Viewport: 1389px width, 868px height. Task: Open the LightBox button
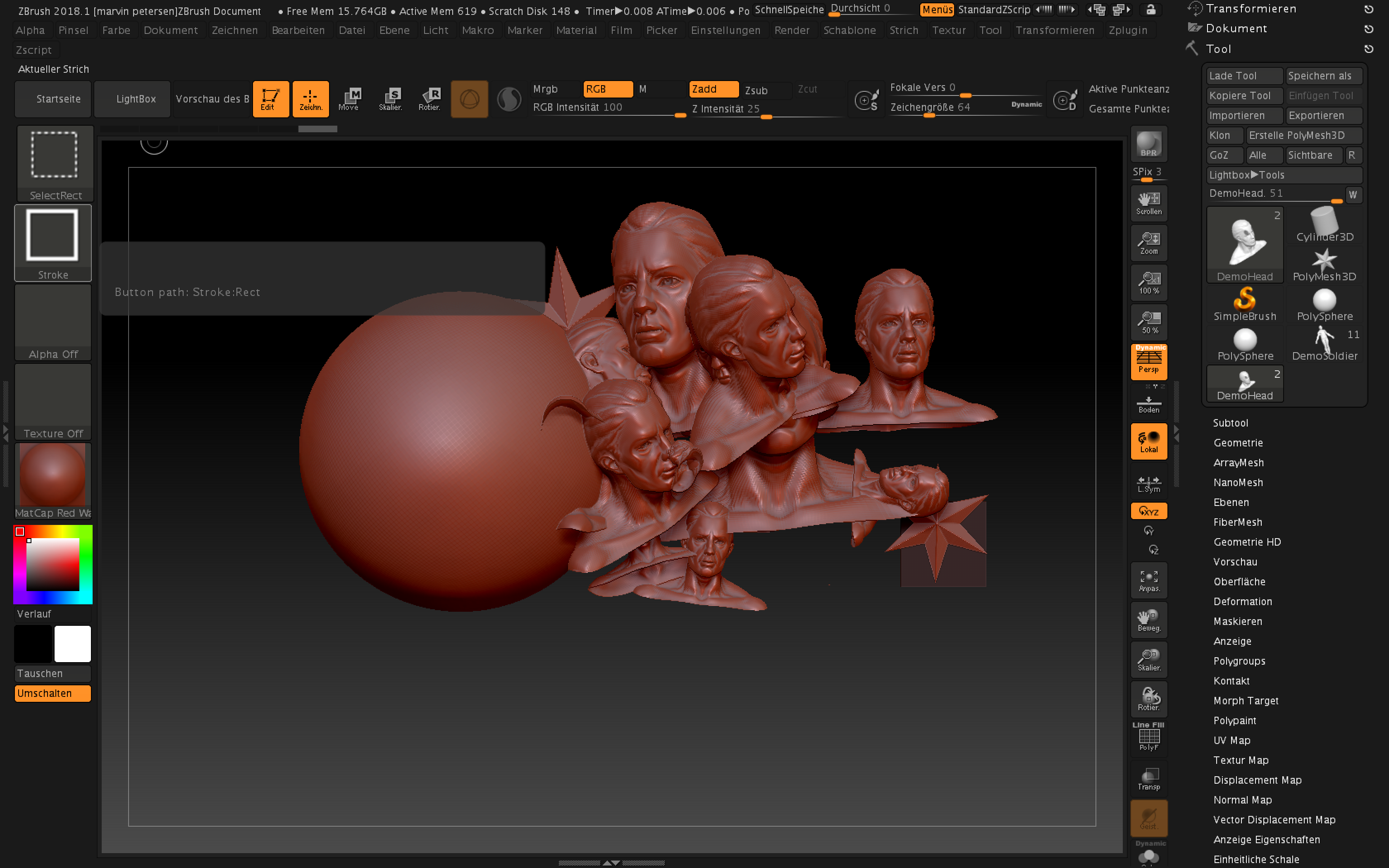point(133,99)
